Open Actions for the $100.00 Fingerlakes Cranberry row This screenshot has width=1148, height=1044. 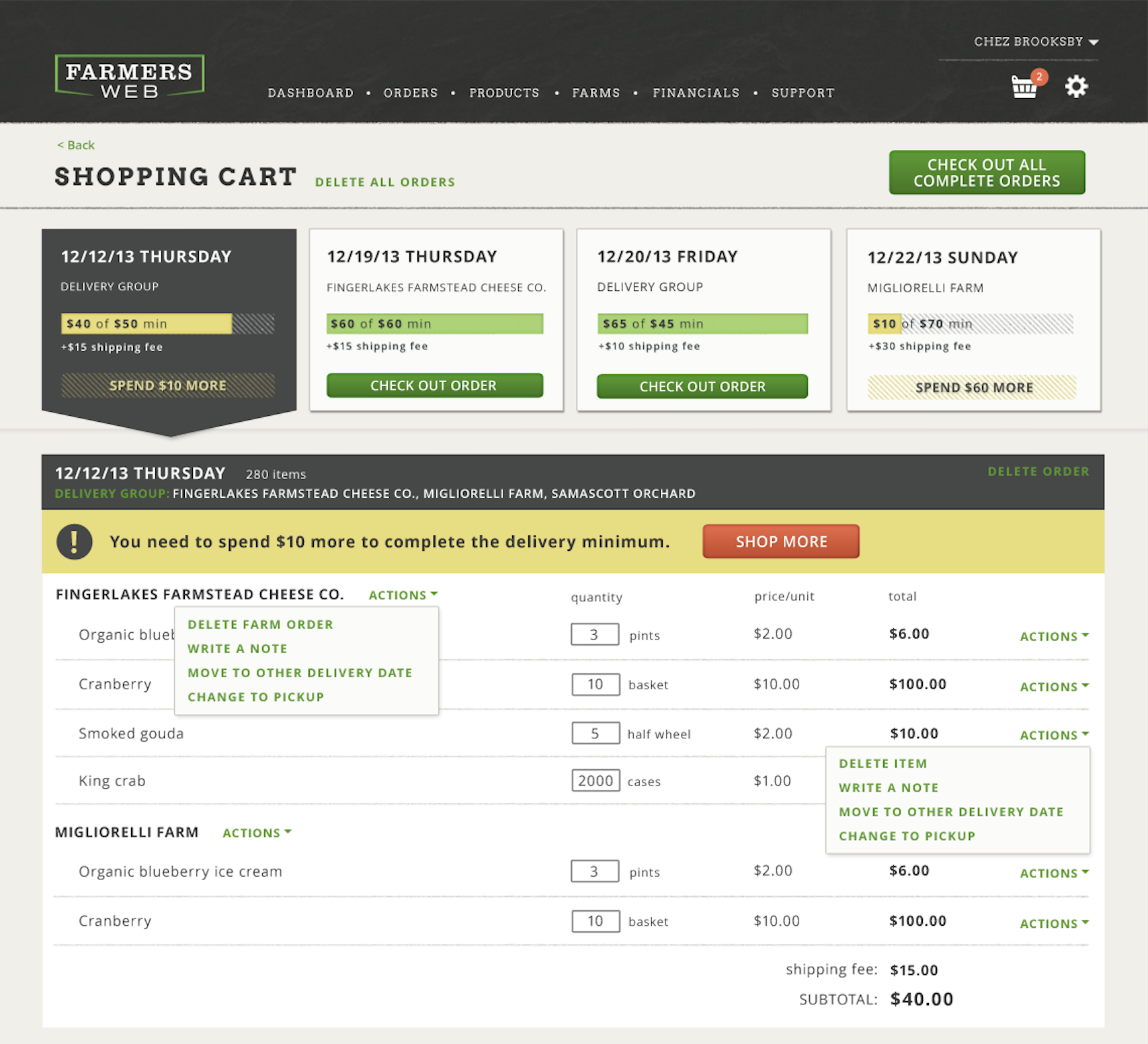[1054, 687]
